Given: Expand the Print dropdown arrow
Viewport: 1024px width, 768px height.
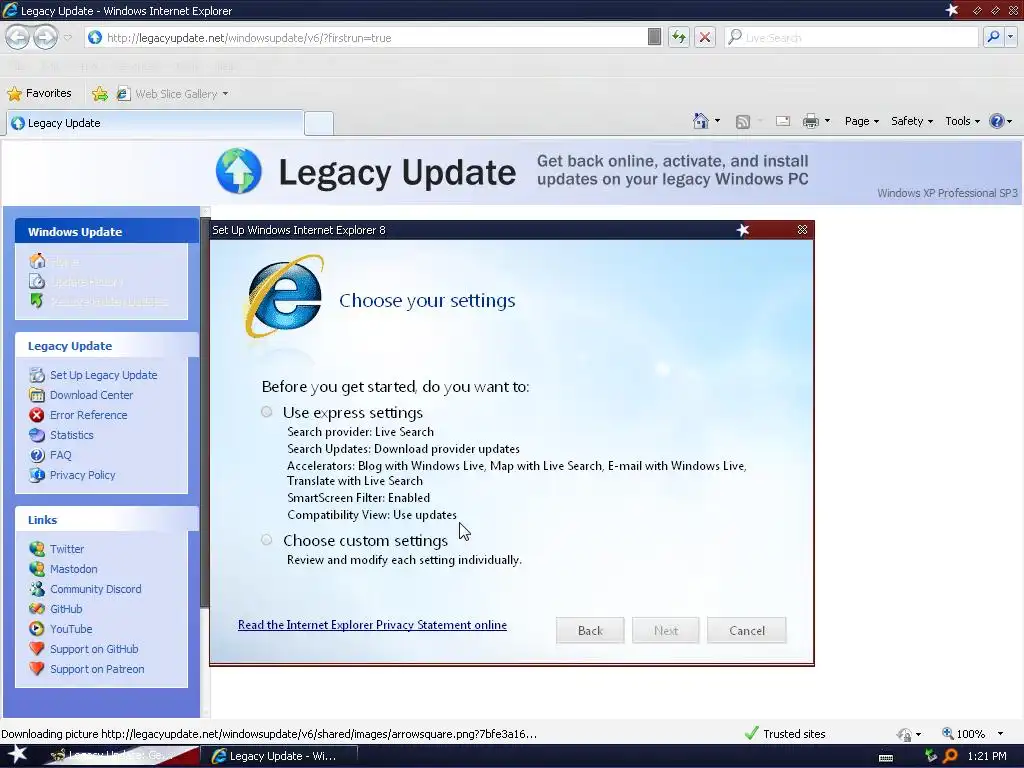Looking at the screenshot, I should 827,121.
